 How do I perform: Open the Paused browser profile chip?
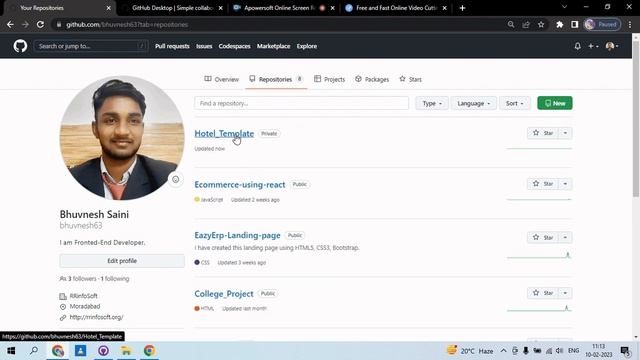[x=602, y=24]
